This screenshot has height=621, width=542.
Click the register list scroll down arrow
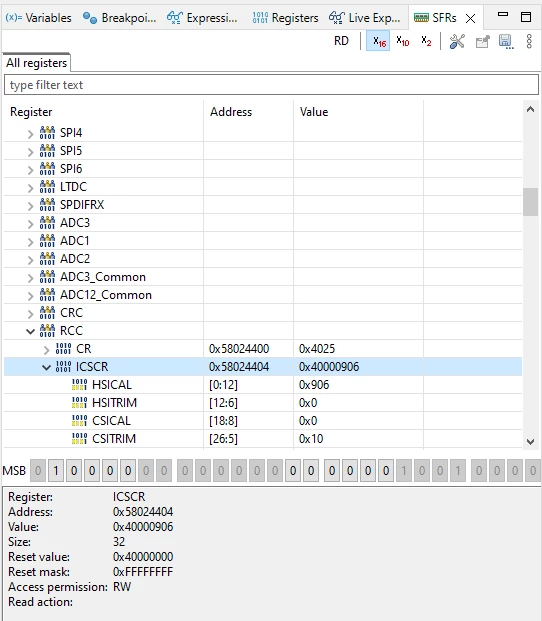point(531,441)
